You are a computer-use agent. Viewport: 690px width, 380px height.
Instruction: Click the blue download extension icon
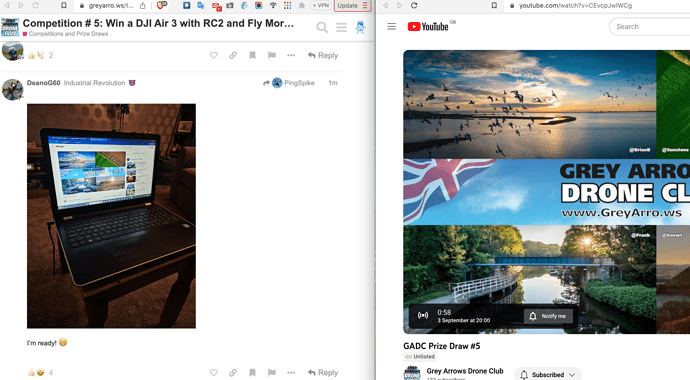click(187, 5)
